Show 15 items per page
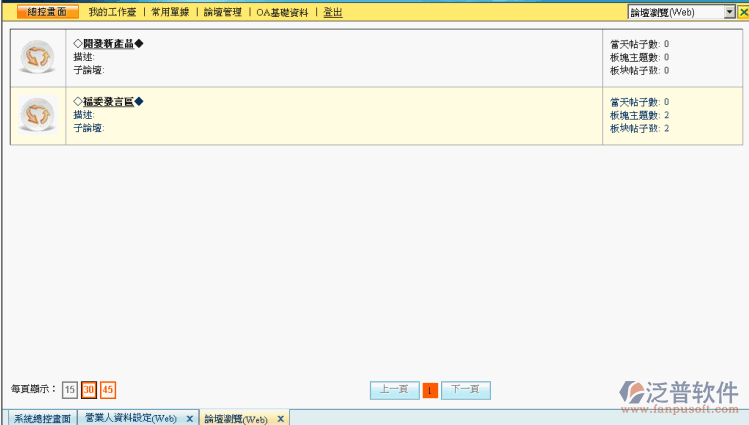This screenshot has width=749, height=425. [69, 389]
